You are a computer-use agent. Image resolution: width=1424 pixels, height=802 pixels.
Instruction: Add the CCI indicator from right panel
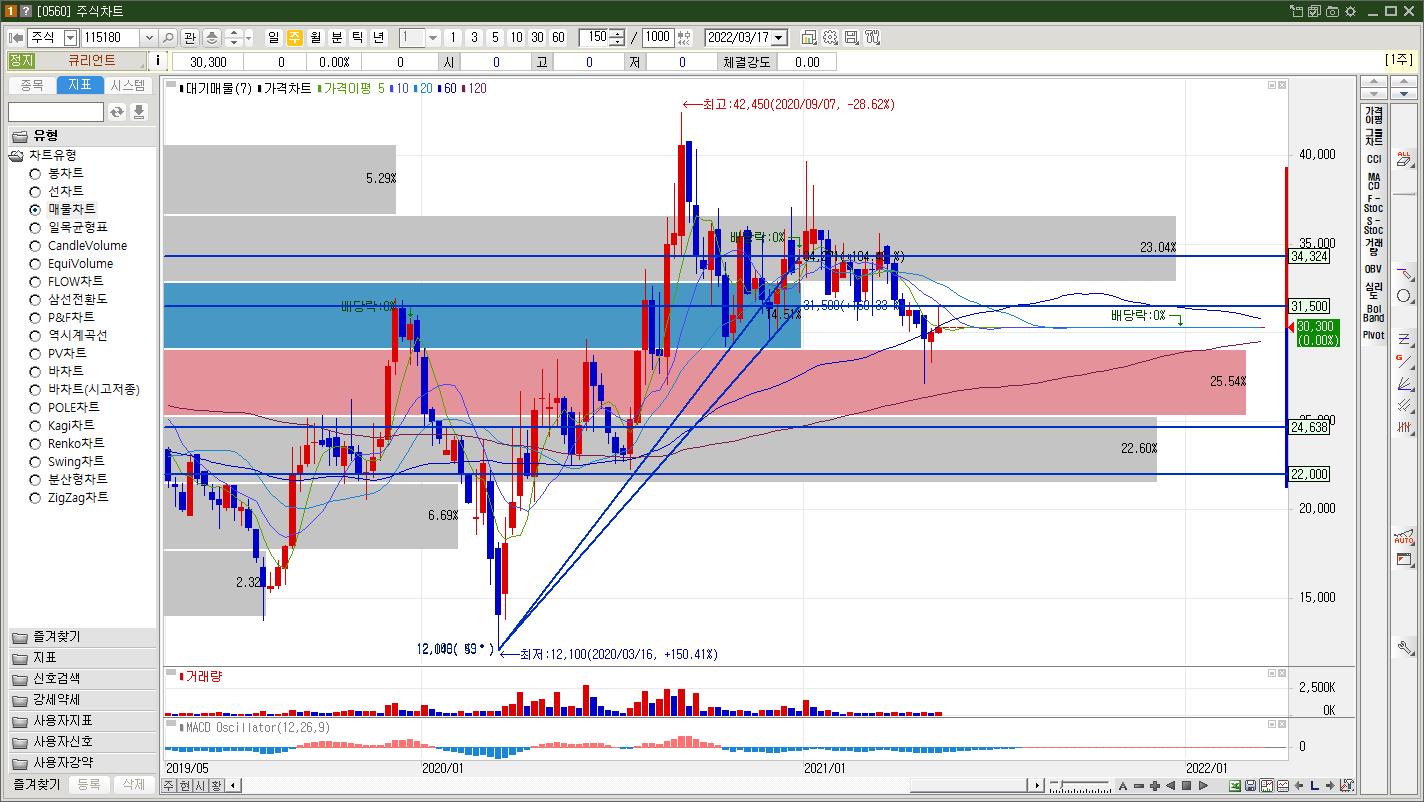pos(1374,160)
